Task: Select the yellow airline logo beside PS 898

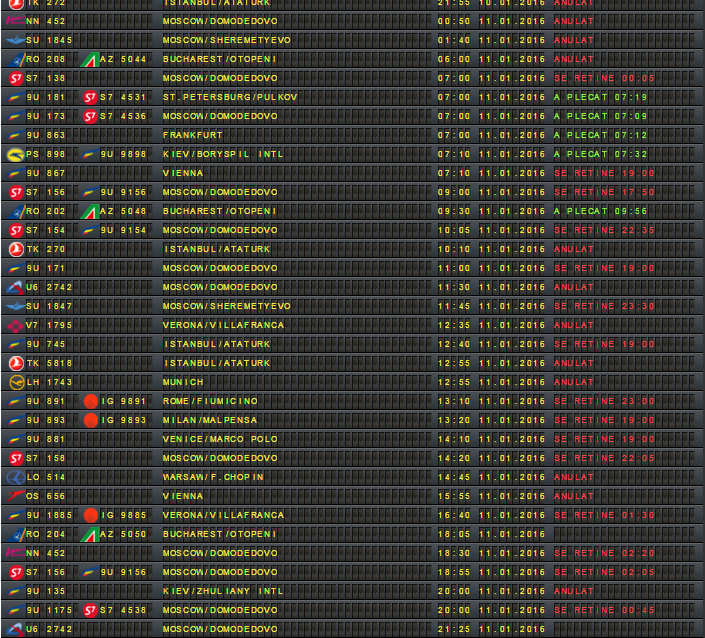Action: click(x=14, y=154)
